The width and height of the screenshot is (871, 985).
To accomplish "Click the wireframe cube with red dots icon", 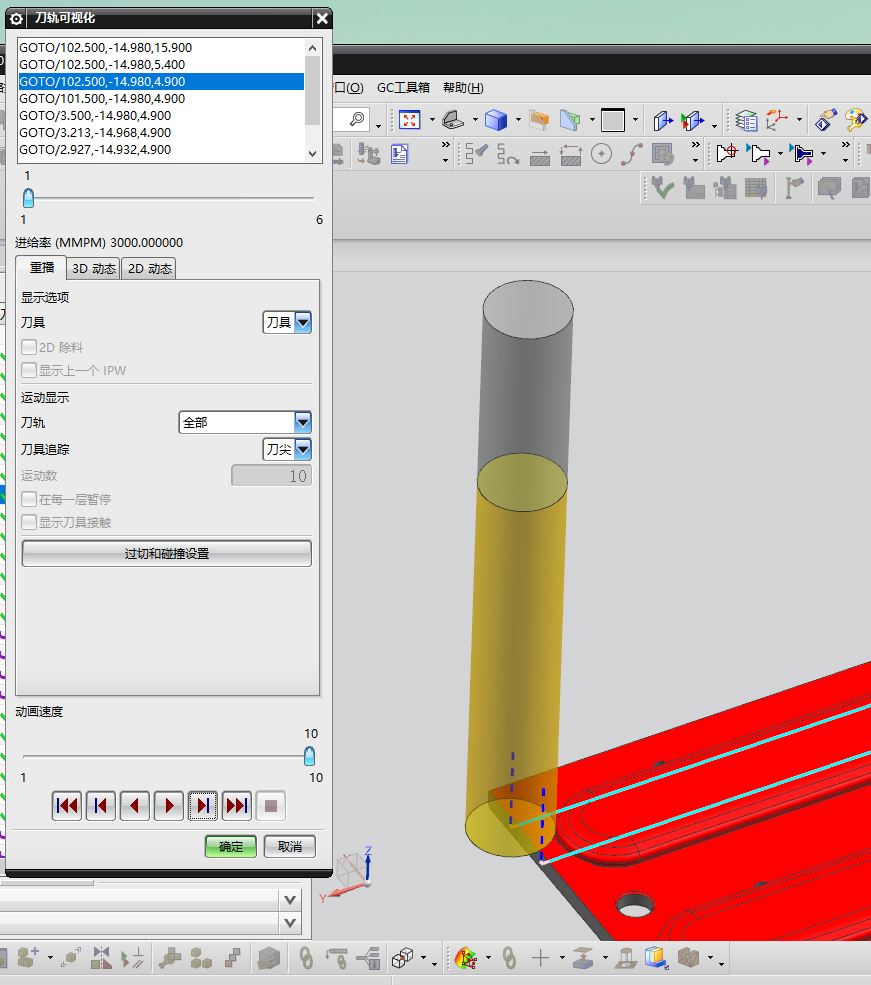I will tap(403, 958).
